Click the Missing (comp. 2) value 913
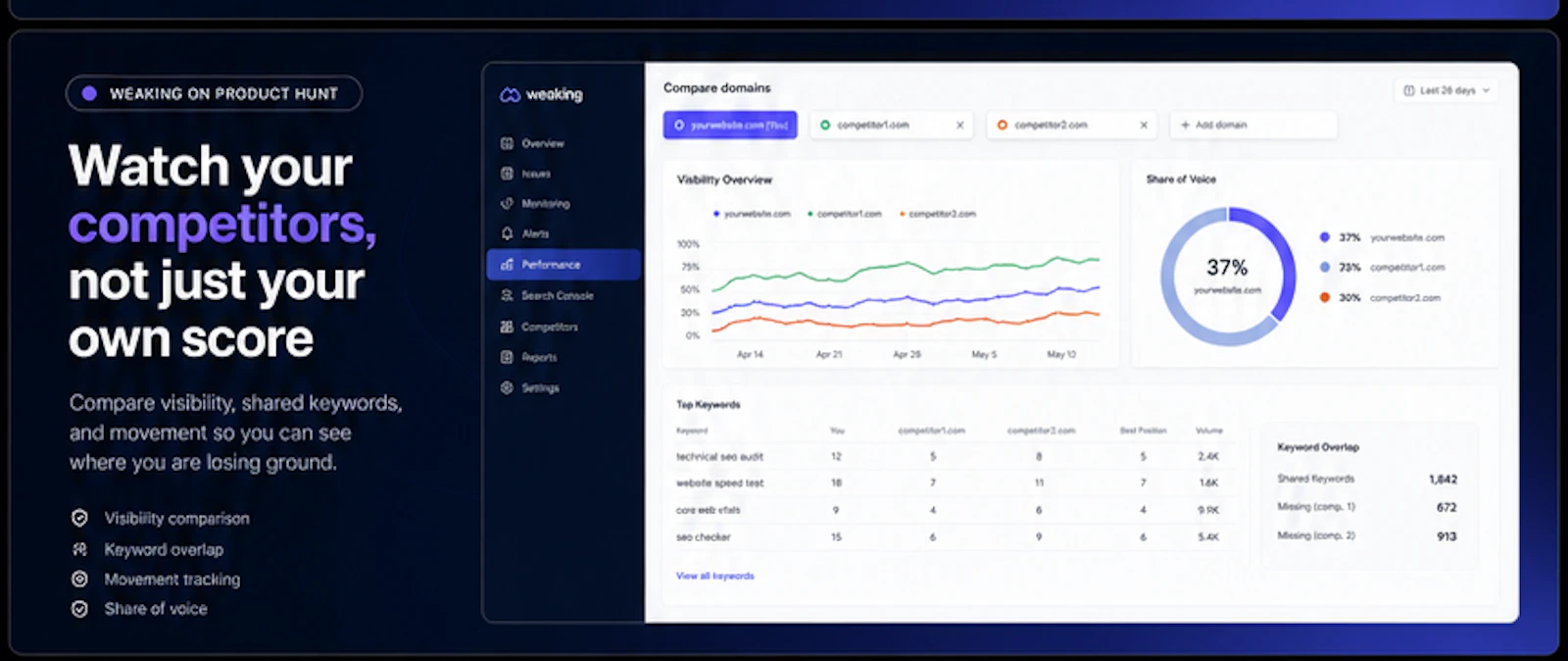Screen dimensions: 1568x661 pyautogui.click(x=1446, y=536)
